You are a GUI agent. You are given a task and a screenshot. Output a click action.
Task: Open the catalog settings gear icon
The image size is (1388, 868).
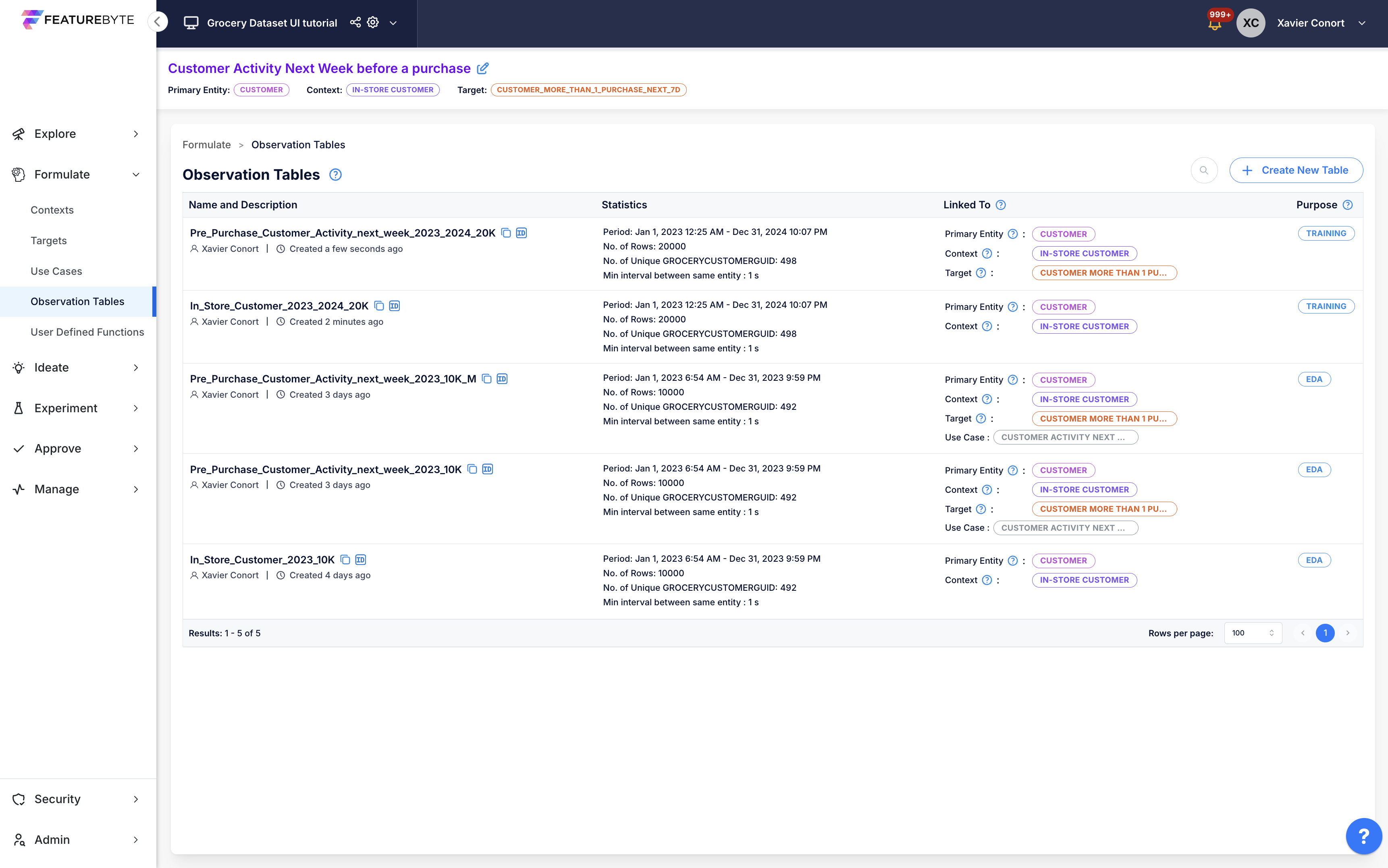[373, 23]
